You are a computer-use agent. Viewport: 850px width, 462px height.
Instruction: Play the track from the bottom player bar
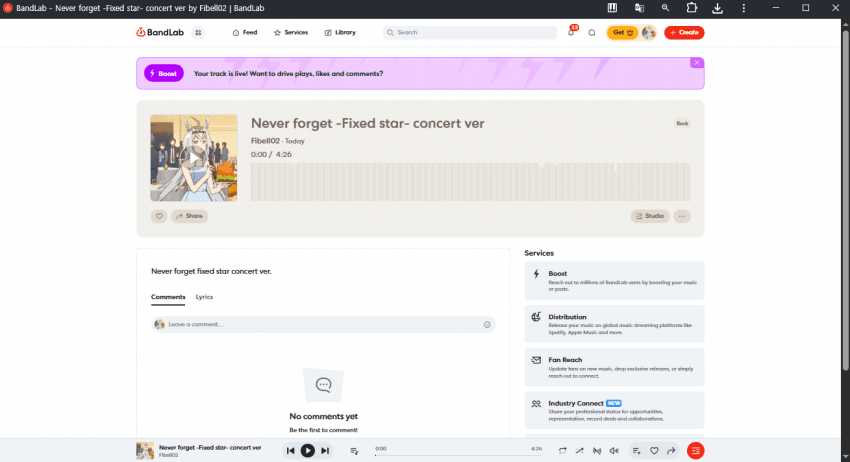point(307,451)
